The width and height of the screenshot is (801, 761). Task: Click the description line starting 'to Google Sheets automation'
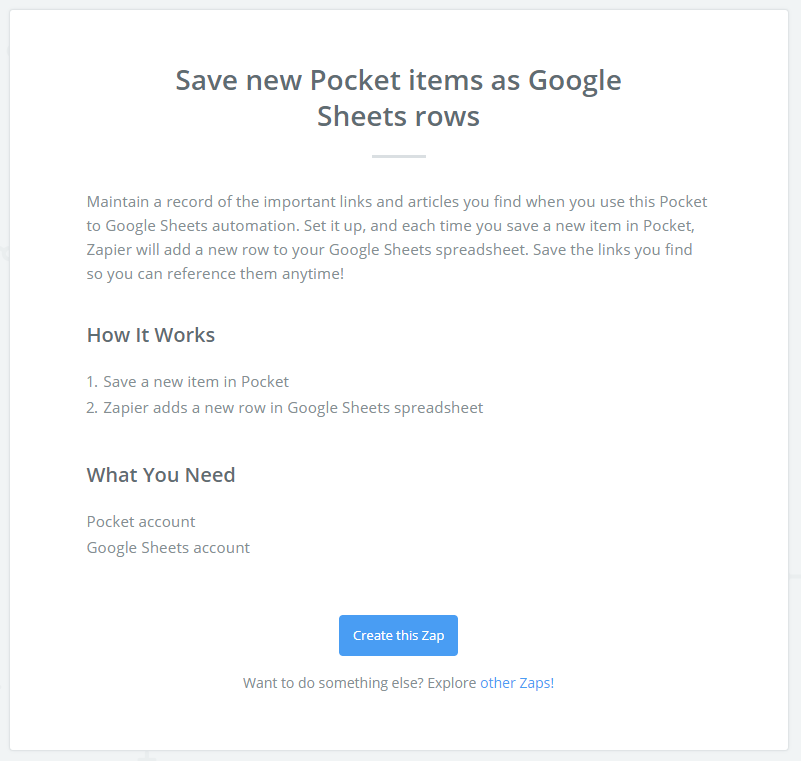coord(391,226)
